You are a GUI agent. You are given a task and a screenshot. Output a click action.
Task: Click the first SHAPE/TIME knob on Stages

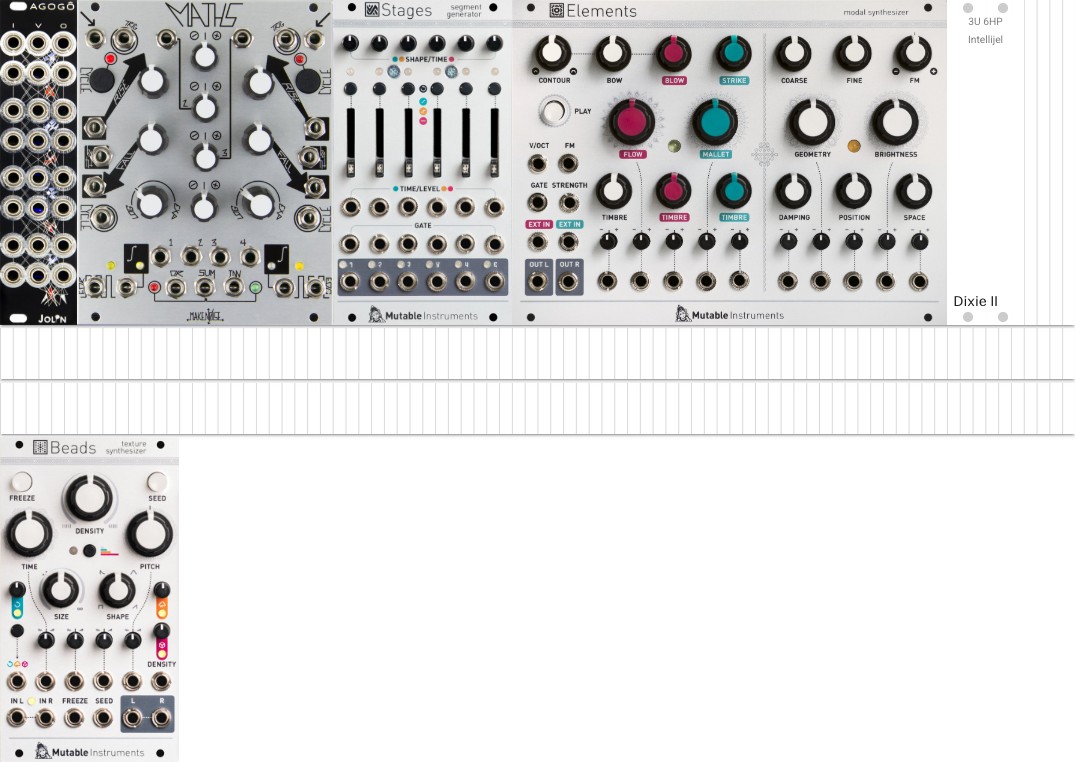click(x=350, y=44)
